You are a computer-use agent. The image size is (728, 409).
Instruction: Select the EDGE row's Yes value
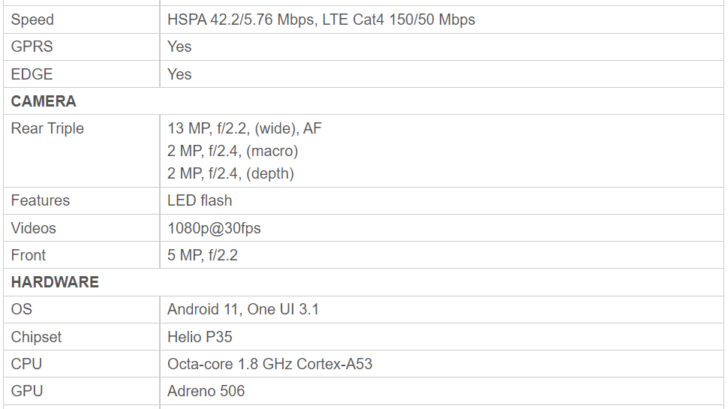(x=179, y=74)
